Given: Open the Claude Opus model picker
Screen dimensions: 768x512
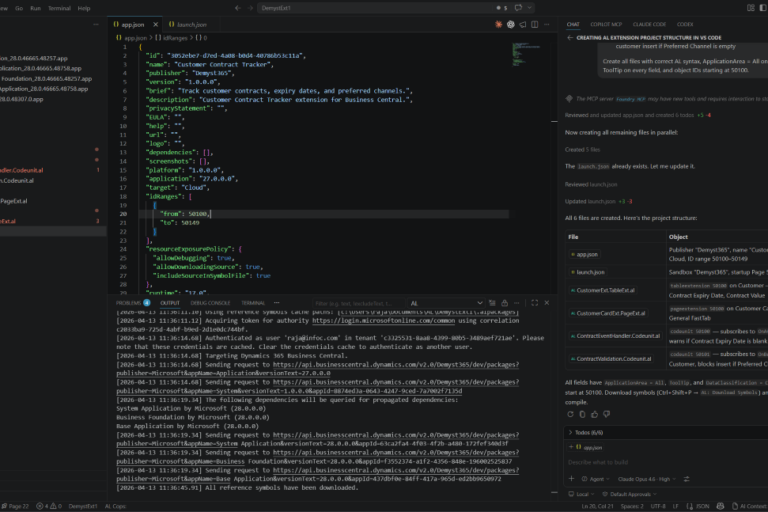Looking at the screenshot, I should click(x=647, y=479).
